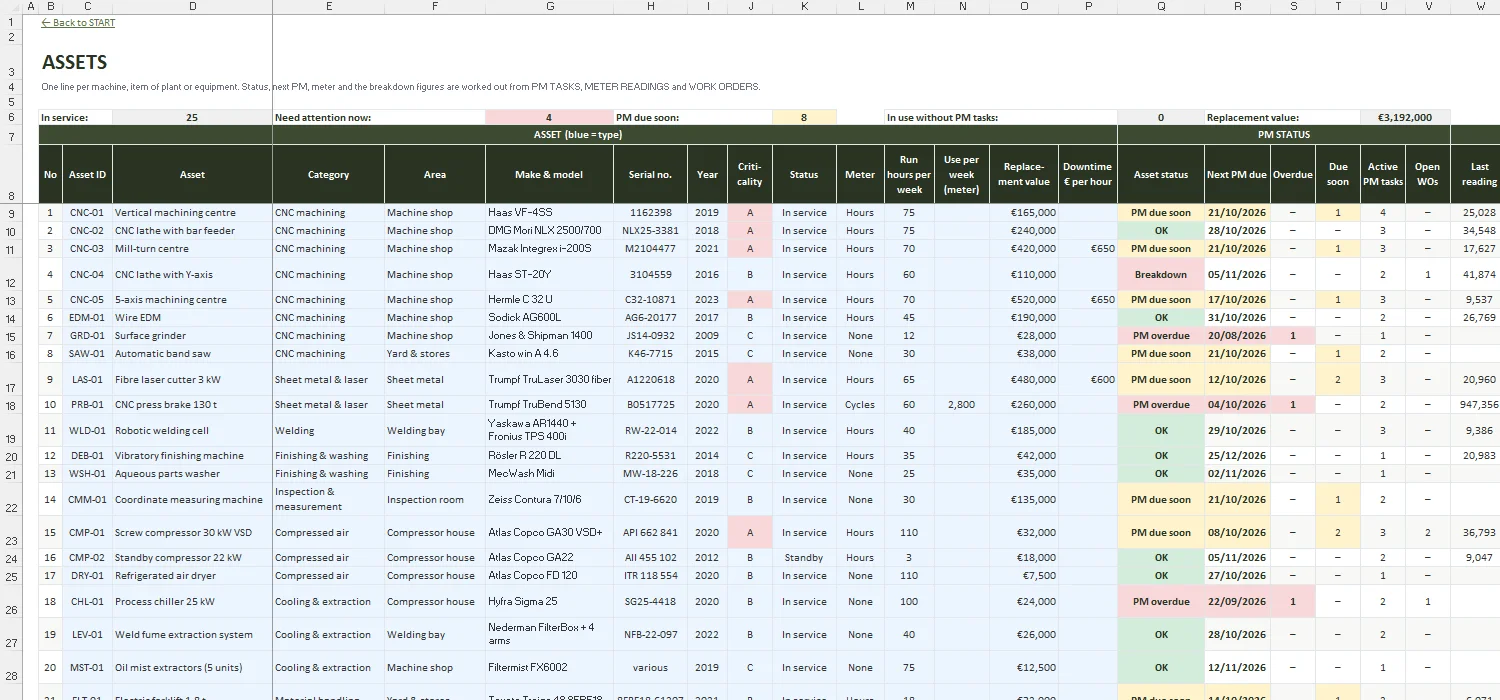Select the ASSETS title cell
The height and width of the screenshot is (700, 1500).
75,62
